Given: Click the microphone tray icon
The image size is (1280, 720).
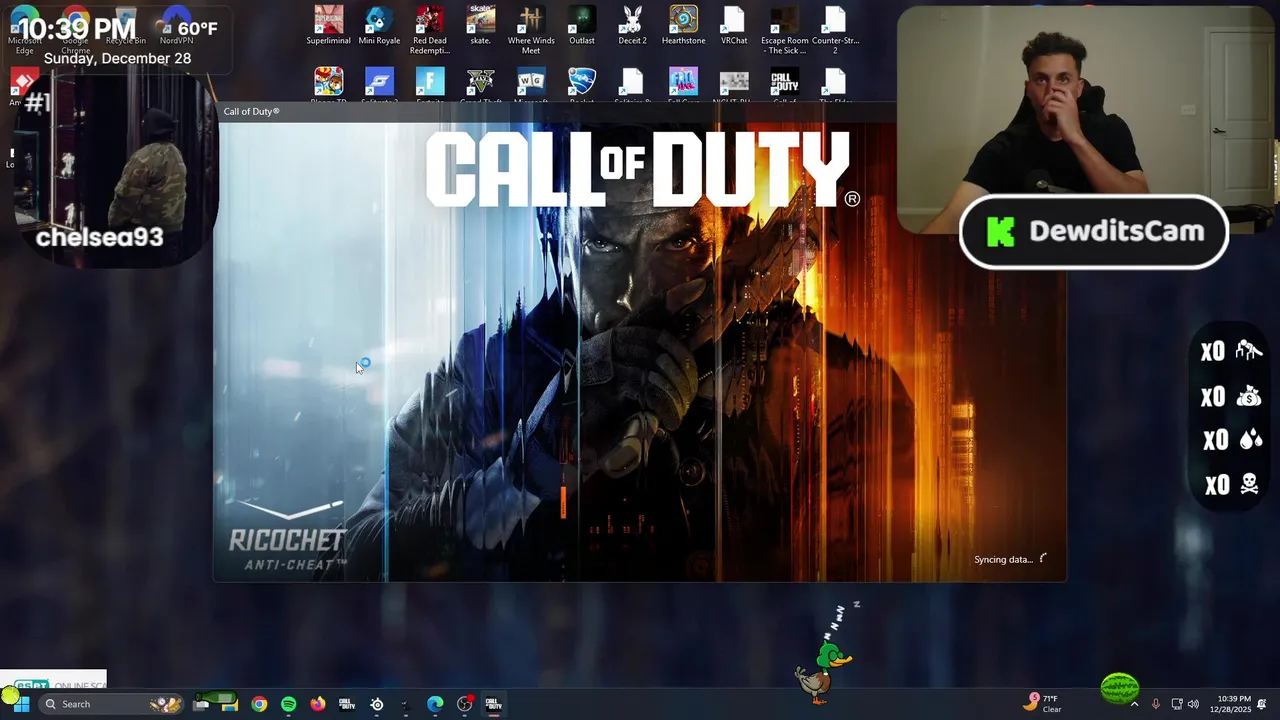Looking at the screenshot, I should (1156, 704).
